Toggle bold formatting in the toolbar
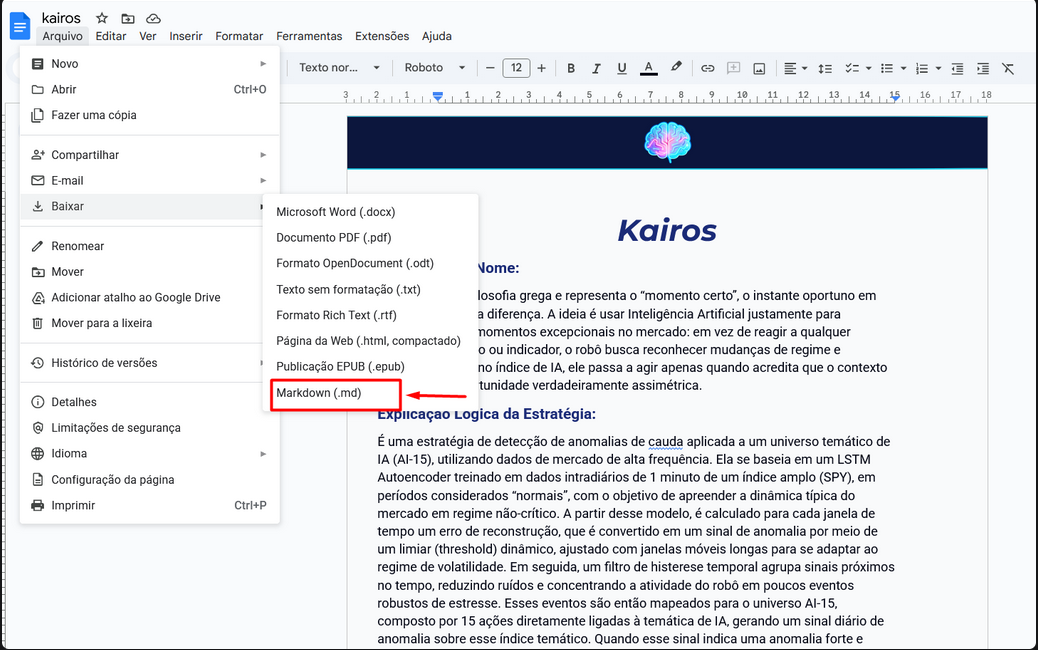The height and width of the screenshot is (650, 1038). point(571,68)
